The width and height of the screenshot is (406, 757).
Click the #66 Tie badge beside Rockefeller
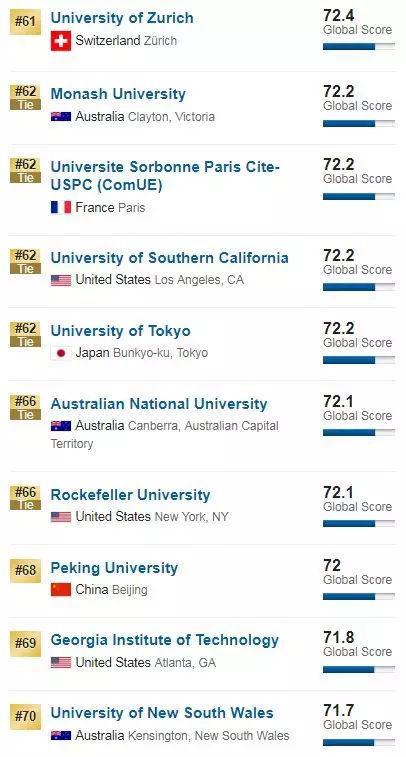25,498
